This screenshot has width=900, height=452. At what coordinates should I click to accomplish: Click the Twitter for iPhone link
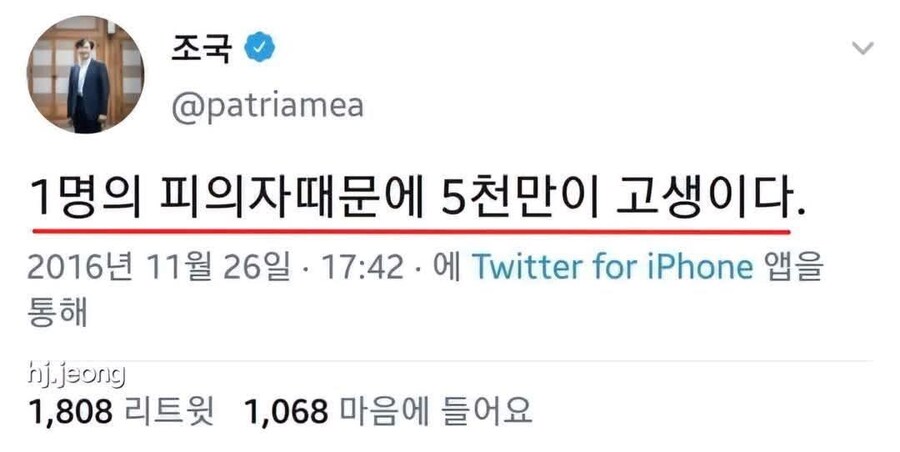pos(612,267)
